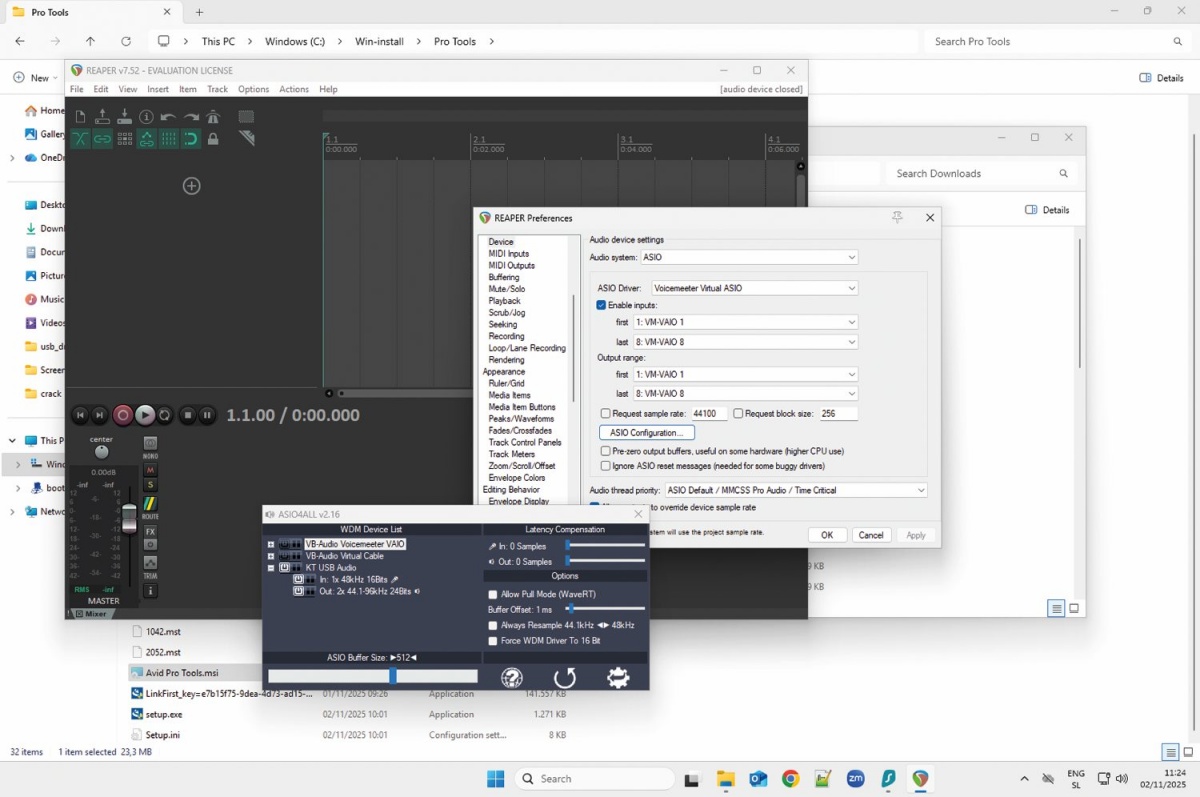Solo master track with S button

pyautogui.click(x=150, y=485)
